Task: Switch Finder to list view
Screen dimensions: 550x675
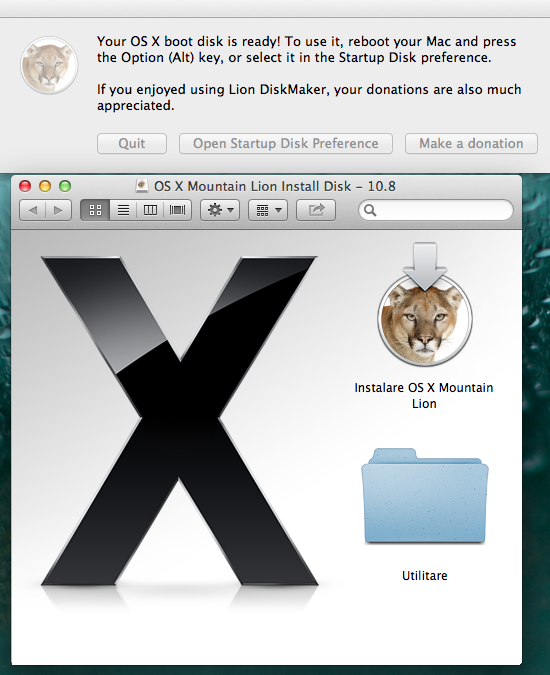Action: pos(123,211)
